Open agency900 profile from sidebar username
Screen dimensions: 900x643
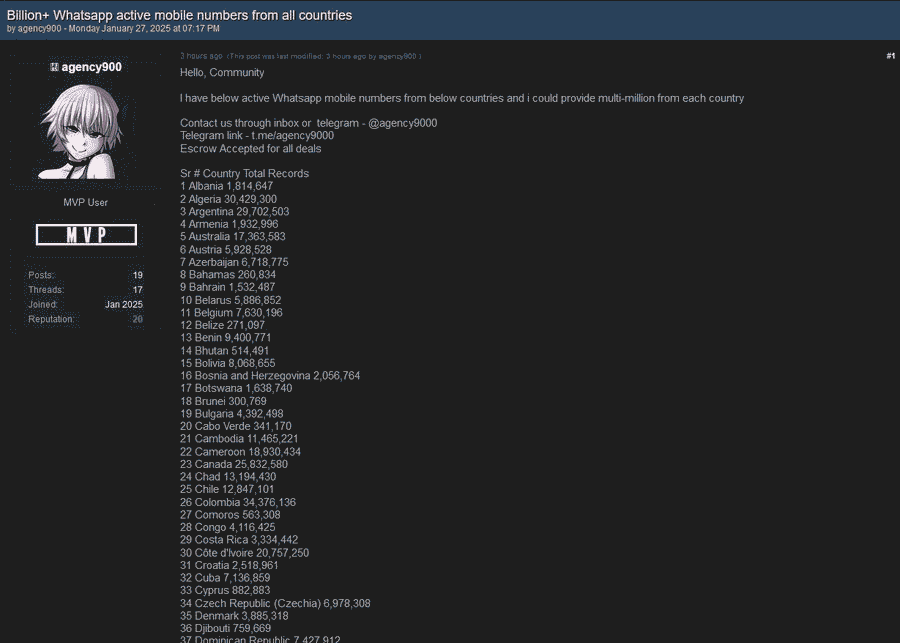coord(92,67)
